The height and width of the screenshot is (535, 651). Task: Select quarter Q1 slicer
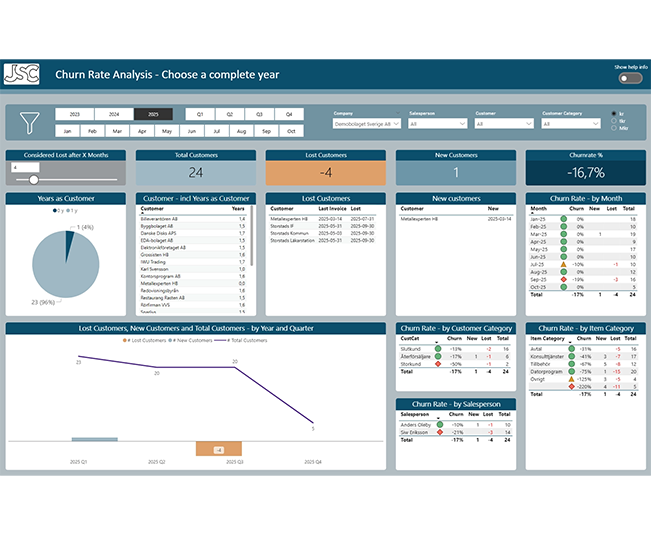[200, 114]
